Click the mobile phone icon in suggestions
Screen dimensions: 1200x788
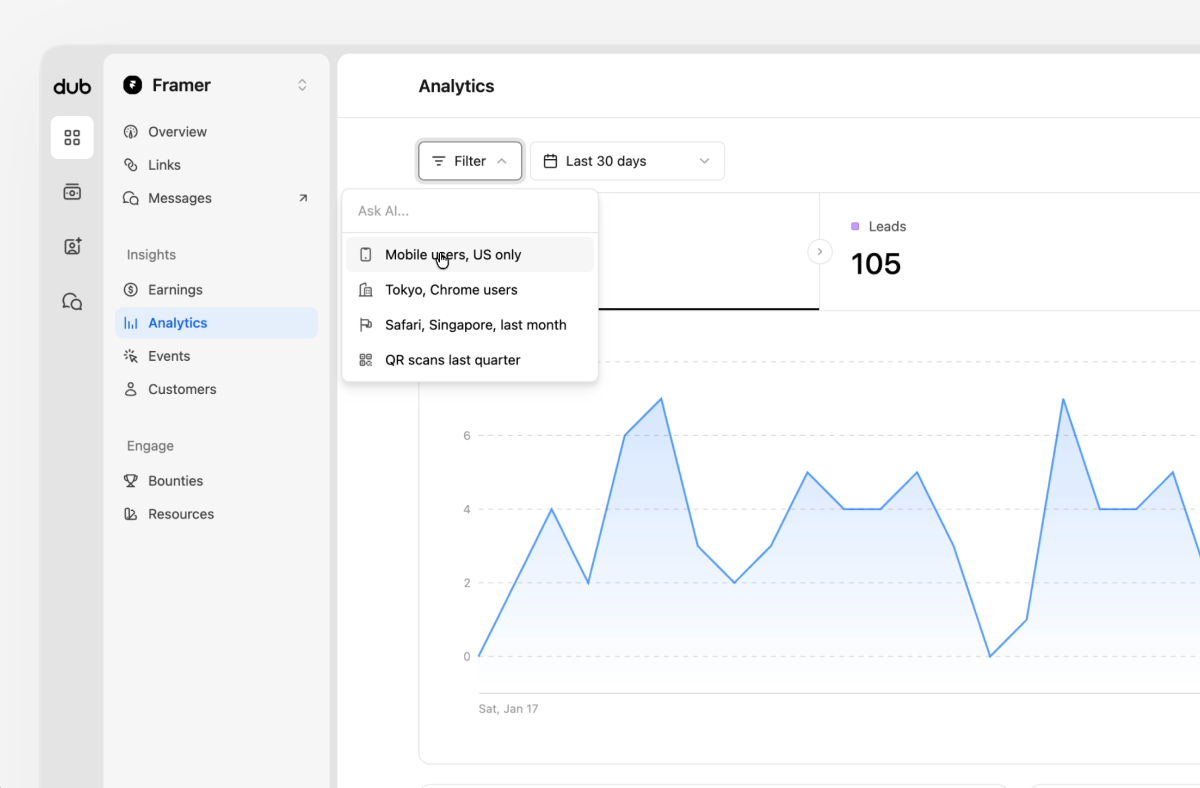(x=366, y=255)
